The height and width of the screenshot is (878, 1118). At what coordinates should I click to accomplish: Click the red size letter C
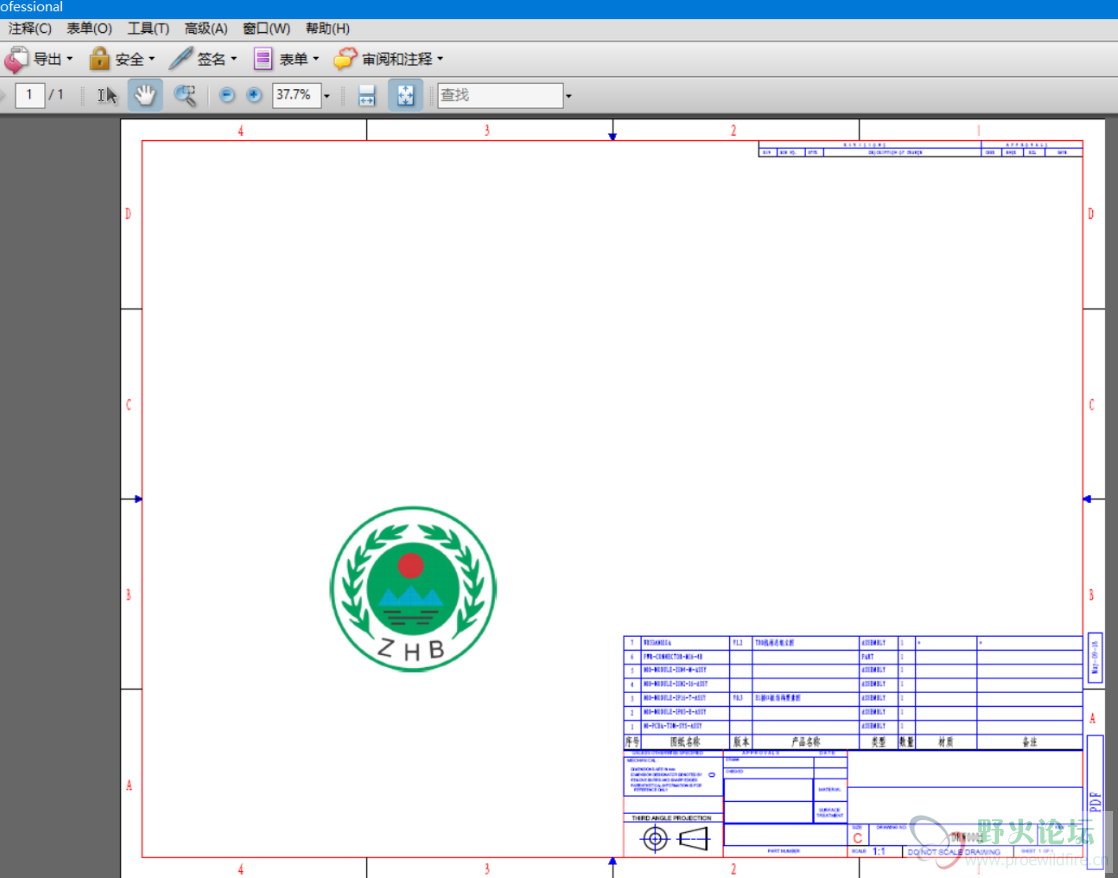pos(858,838)
